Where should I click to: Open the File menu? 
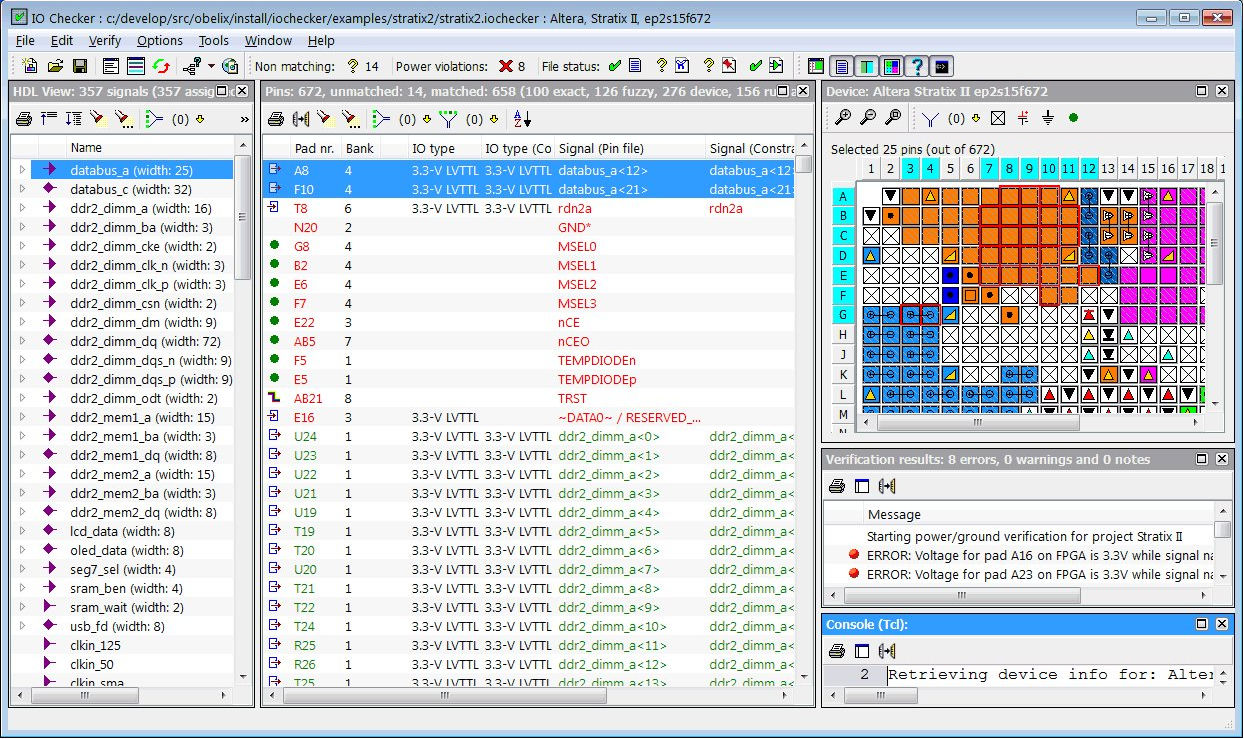coord(25,41)
